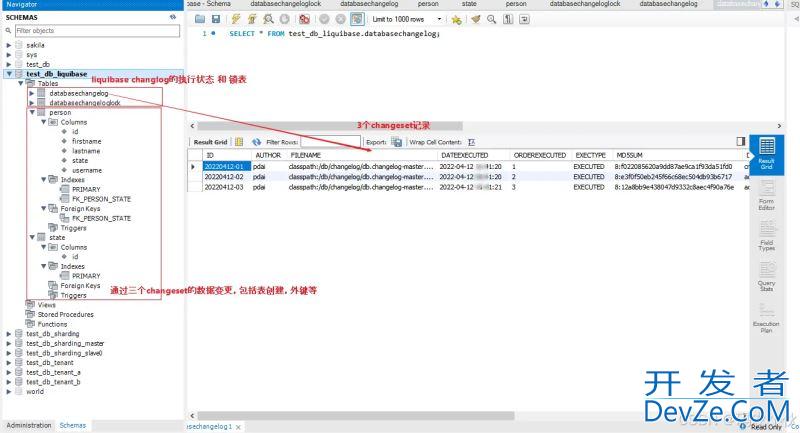Image resolution: width=800 pixels, height=433 pixels.
Task: Select cell 20220412-02 in the ID column
Action: (224, 177)
